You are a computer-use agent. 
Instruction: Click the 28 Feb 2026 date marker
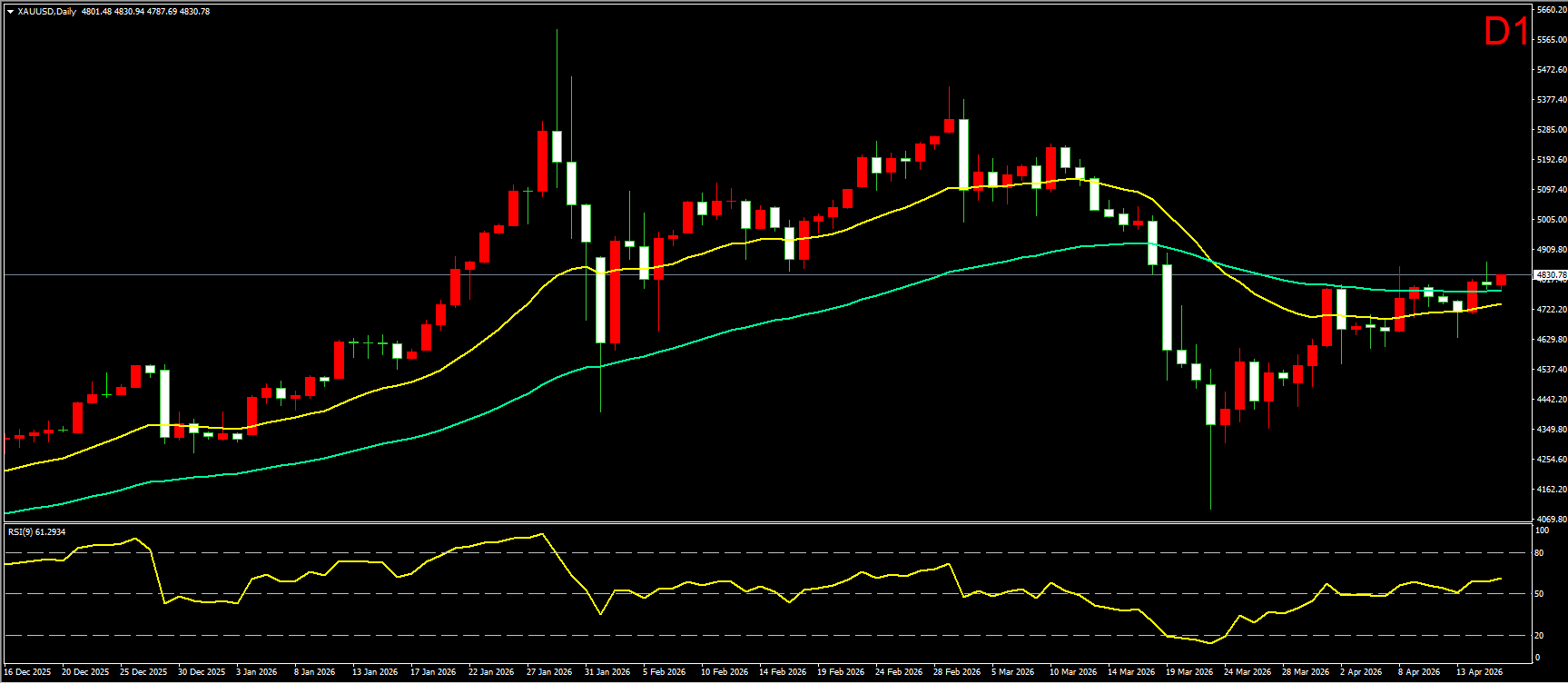[x=958, y=672]
